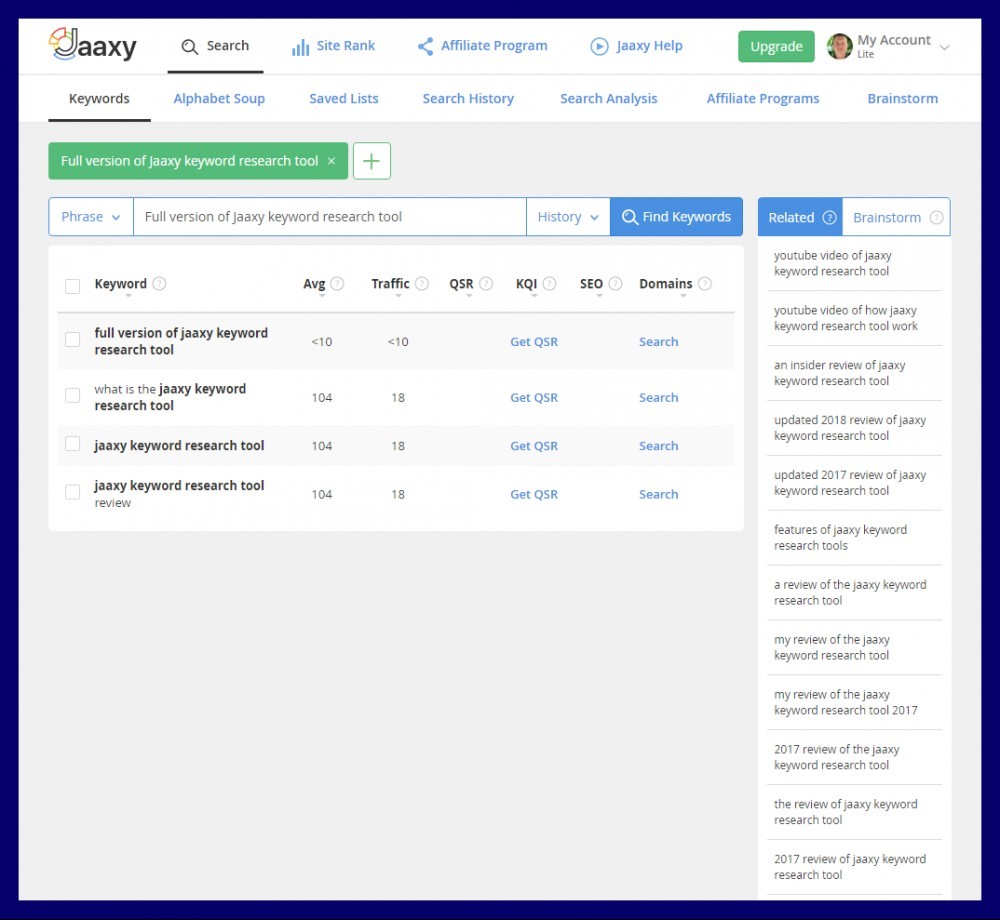Select related 'updated 2018 review of jaaxy keyword research tool'
This screenshot has width=1000, height=920.
[854, 428]
